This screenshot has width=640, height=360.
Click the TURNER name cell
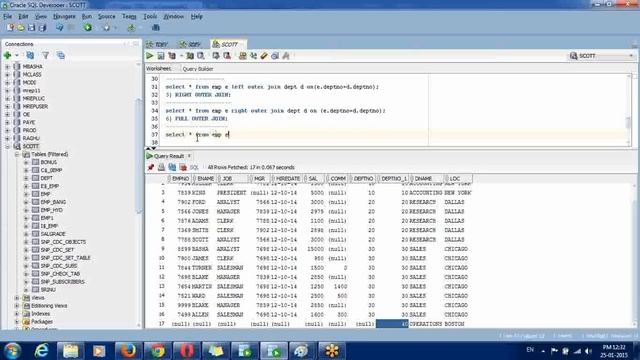[x=202, y=268]
